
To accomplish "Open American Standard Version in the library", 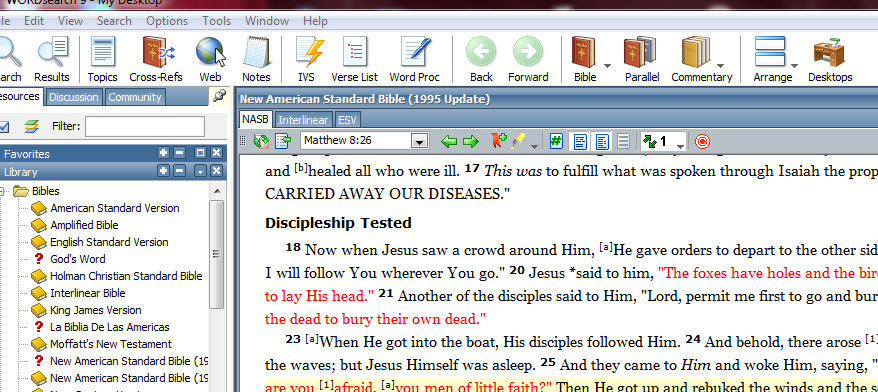I will [x=115, y=208].
